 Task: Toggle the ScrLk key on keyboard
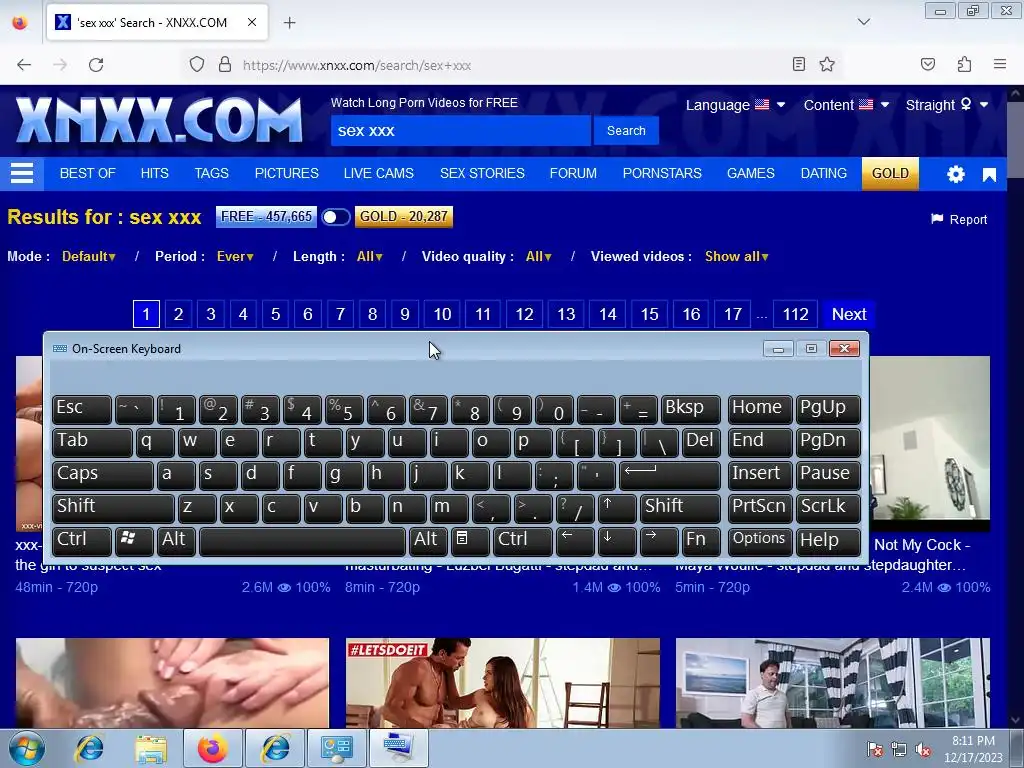tap(828, 508)
